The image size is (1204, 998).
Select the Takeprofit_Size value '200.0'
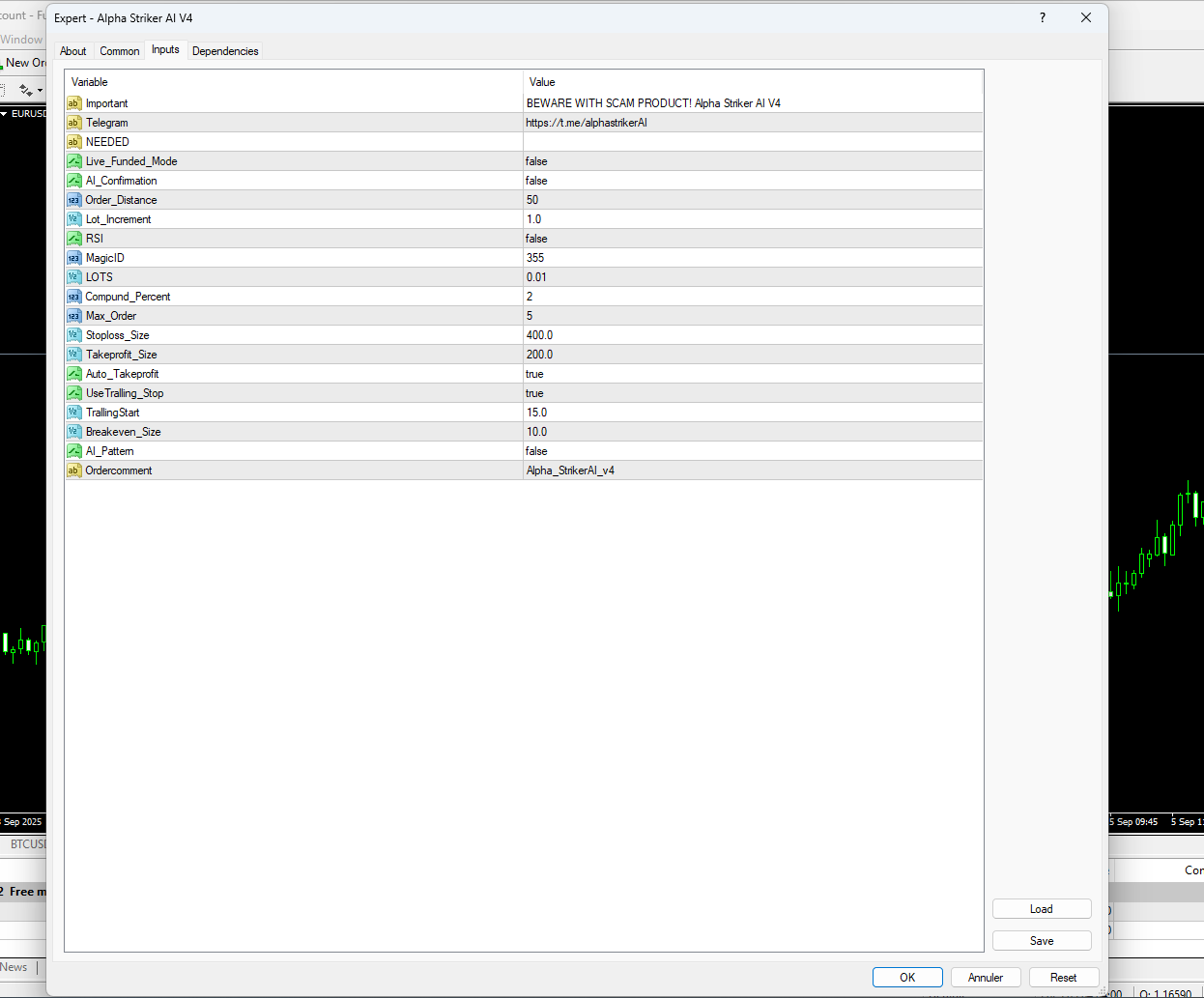coord(753,355)
